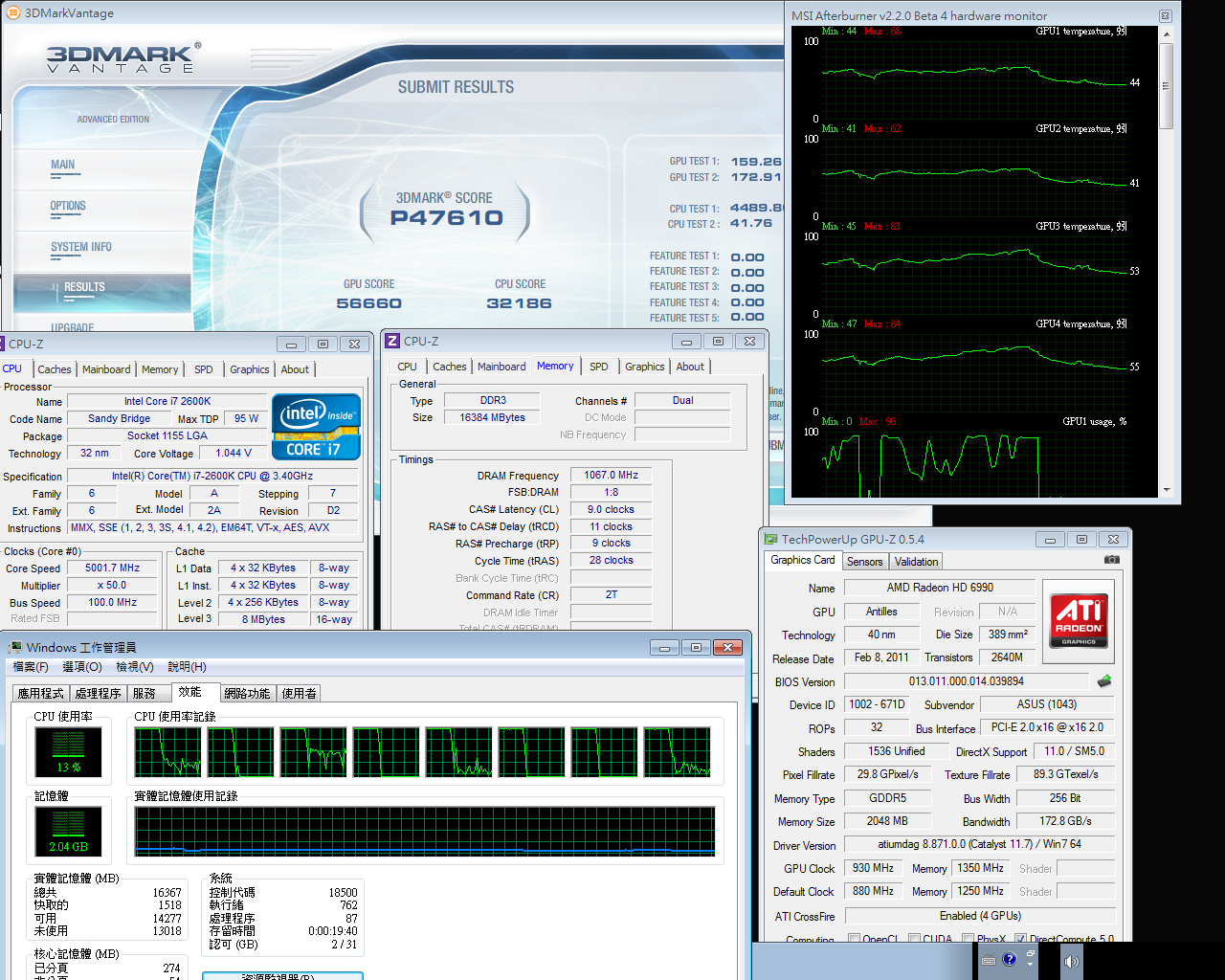
Task: Click the ATI Radeon logo in GPU-Z
Action: [x=1079, y=621]
